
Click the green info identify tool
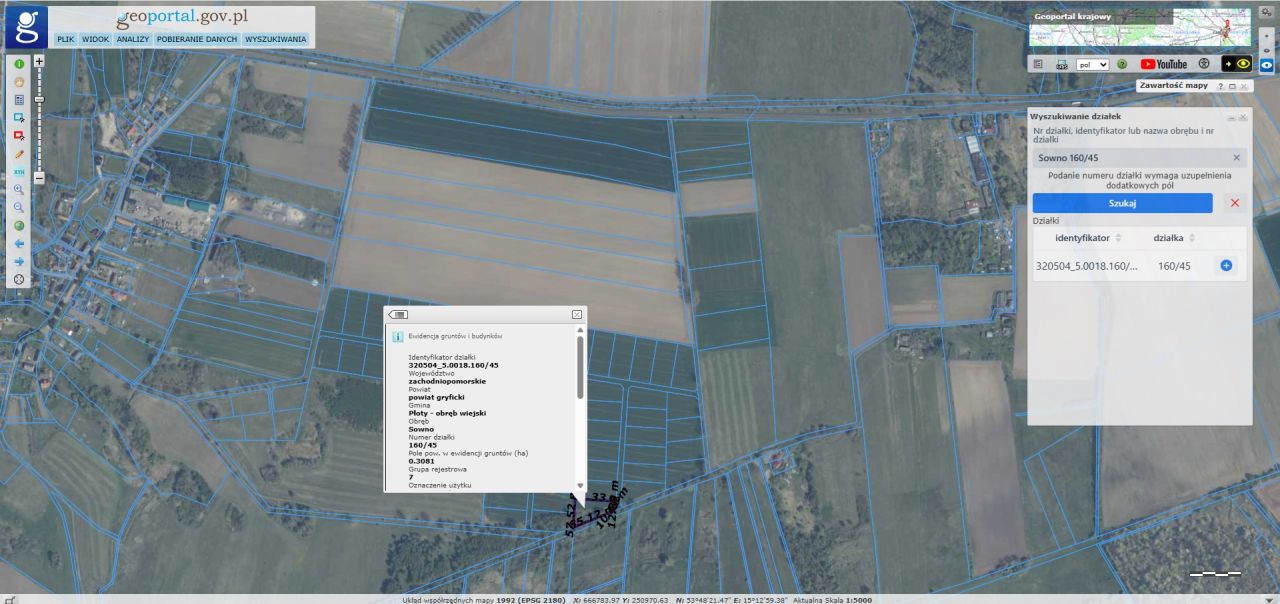(x=19, y=64)
